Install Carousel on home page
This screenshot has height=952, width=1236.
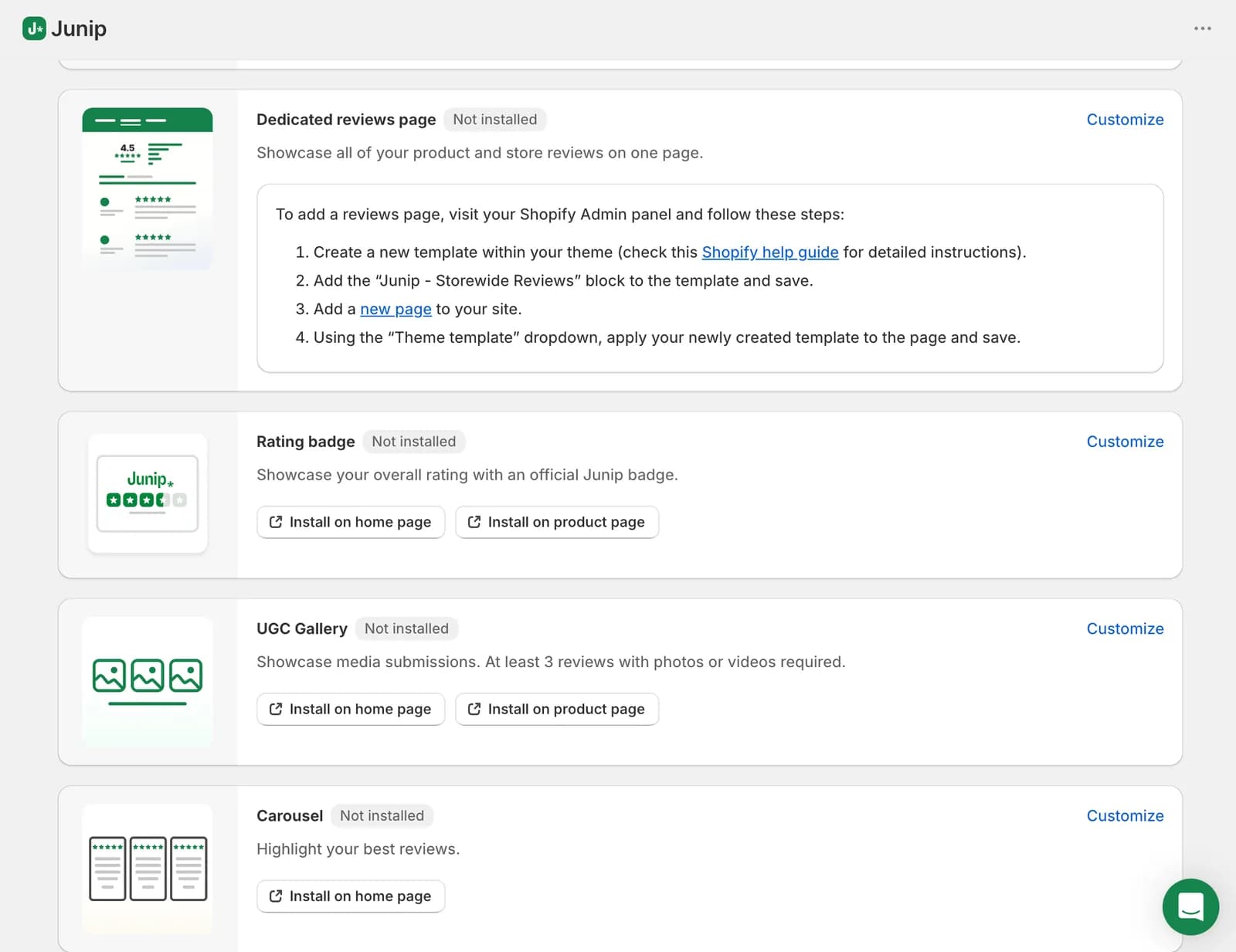click(351, 896)
